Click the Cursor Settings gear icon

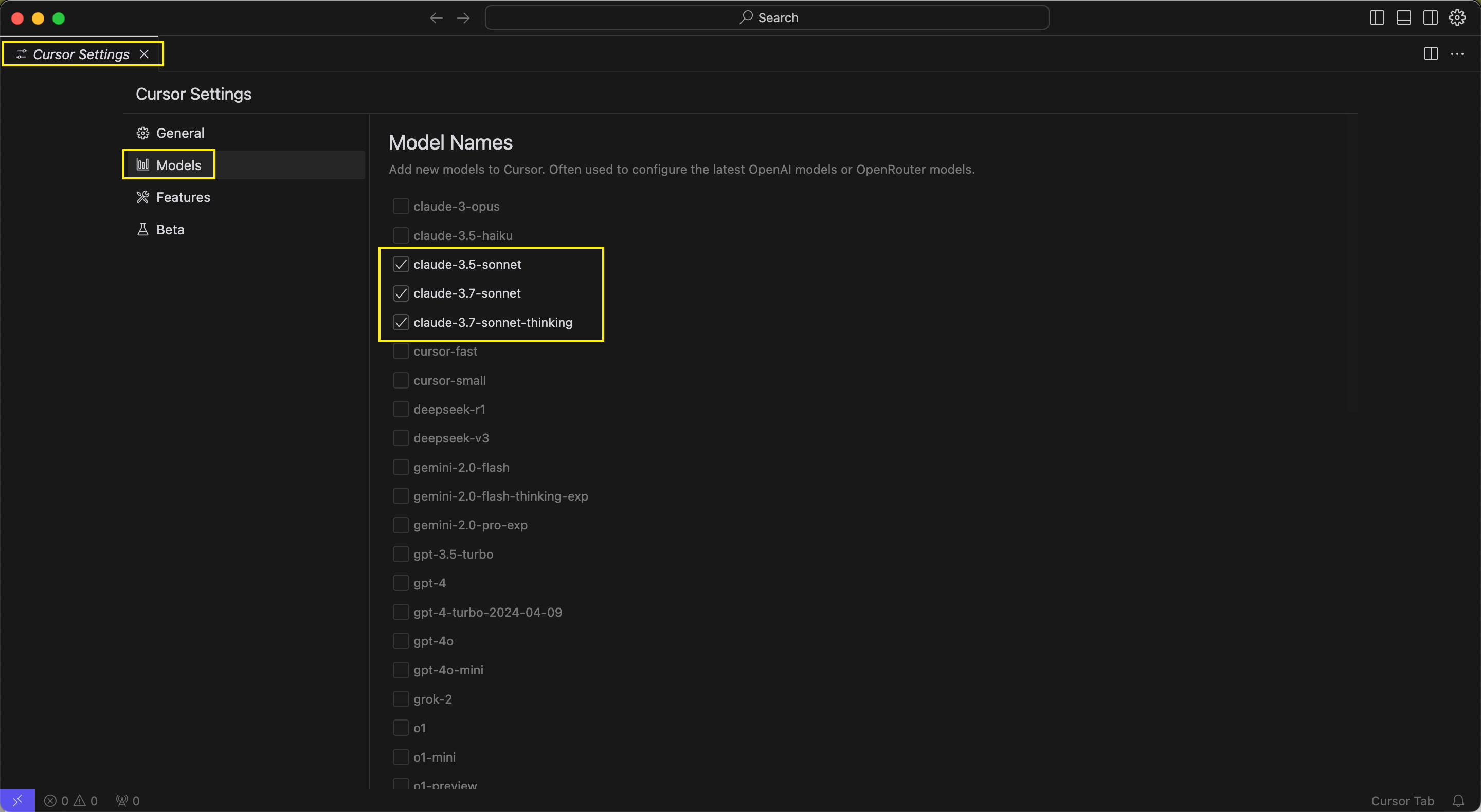tap(1458, 17)
